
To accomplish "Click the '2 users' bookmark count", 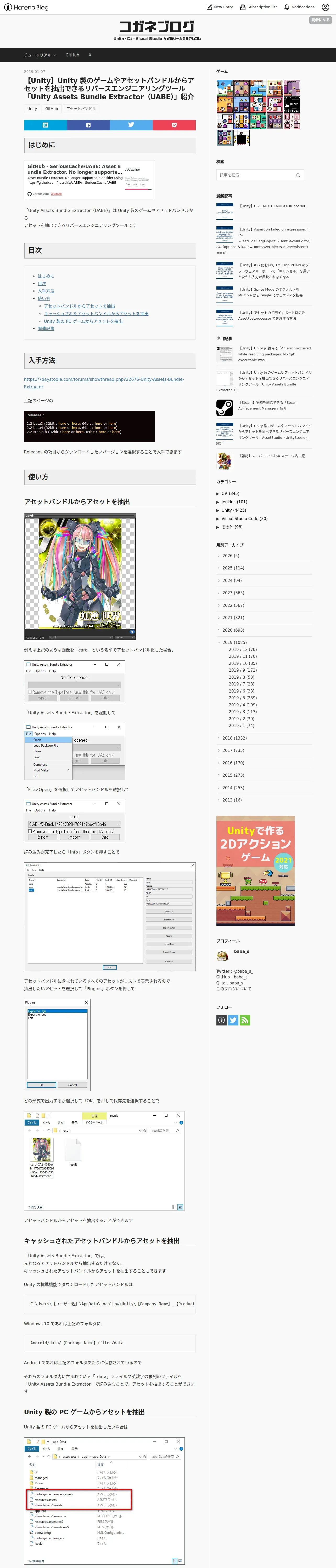I will click(x=56, y=194).
